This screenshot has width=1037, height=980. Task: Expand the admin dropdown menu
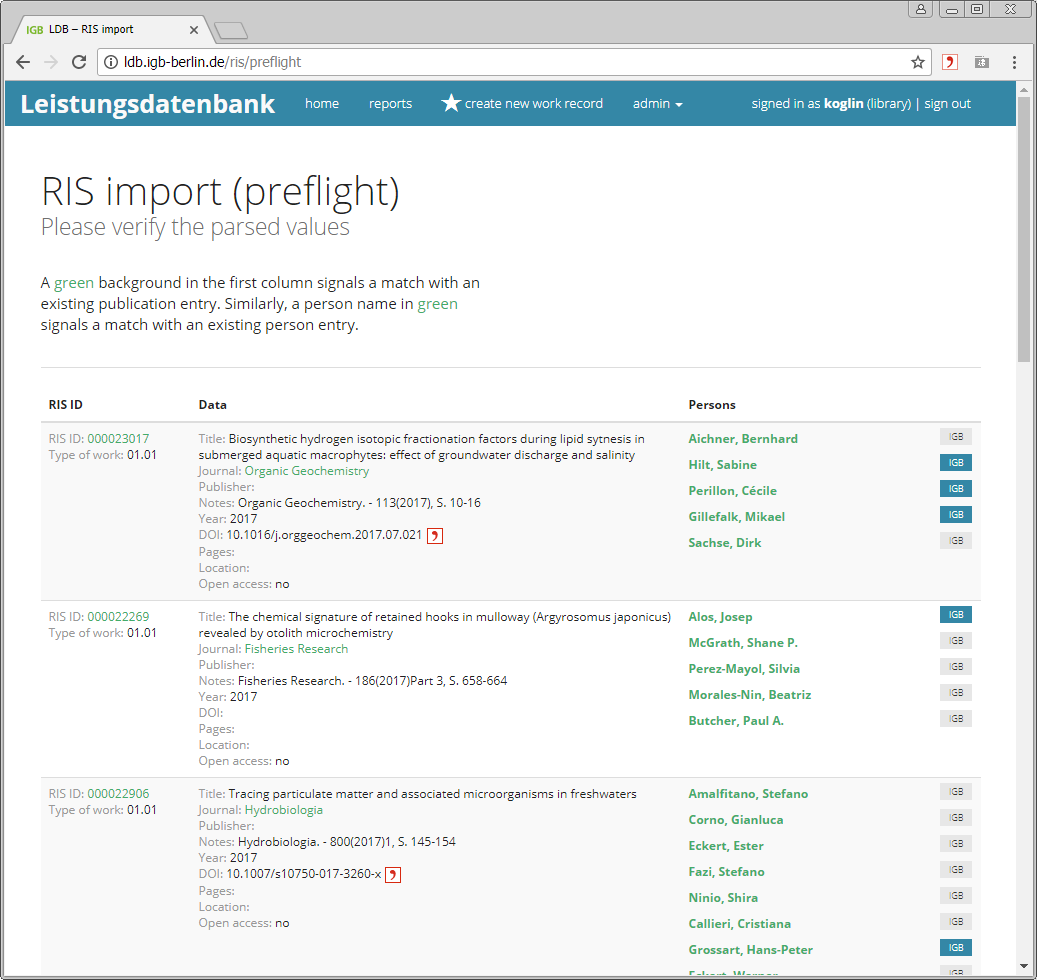click(657, 104)
